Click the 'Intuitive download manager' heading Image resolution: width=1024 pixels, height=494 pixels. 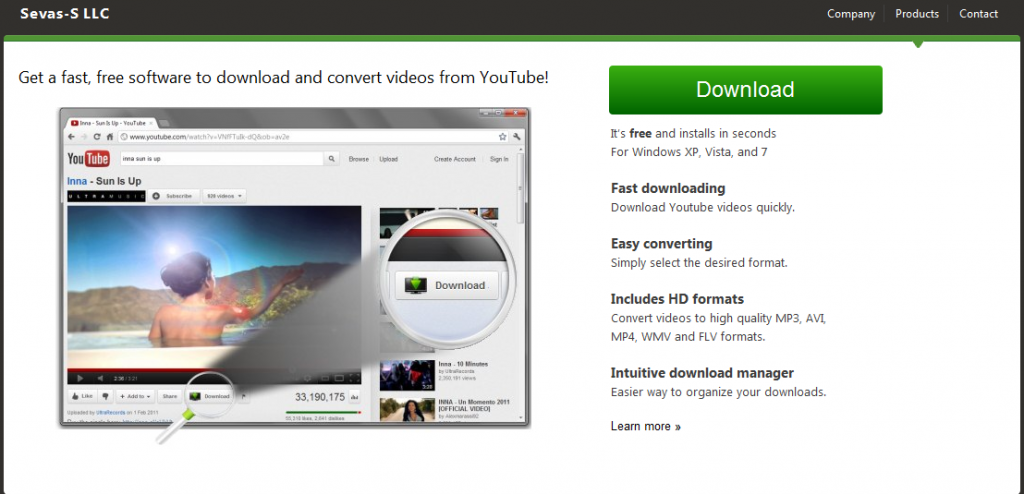tap(702, 373)
